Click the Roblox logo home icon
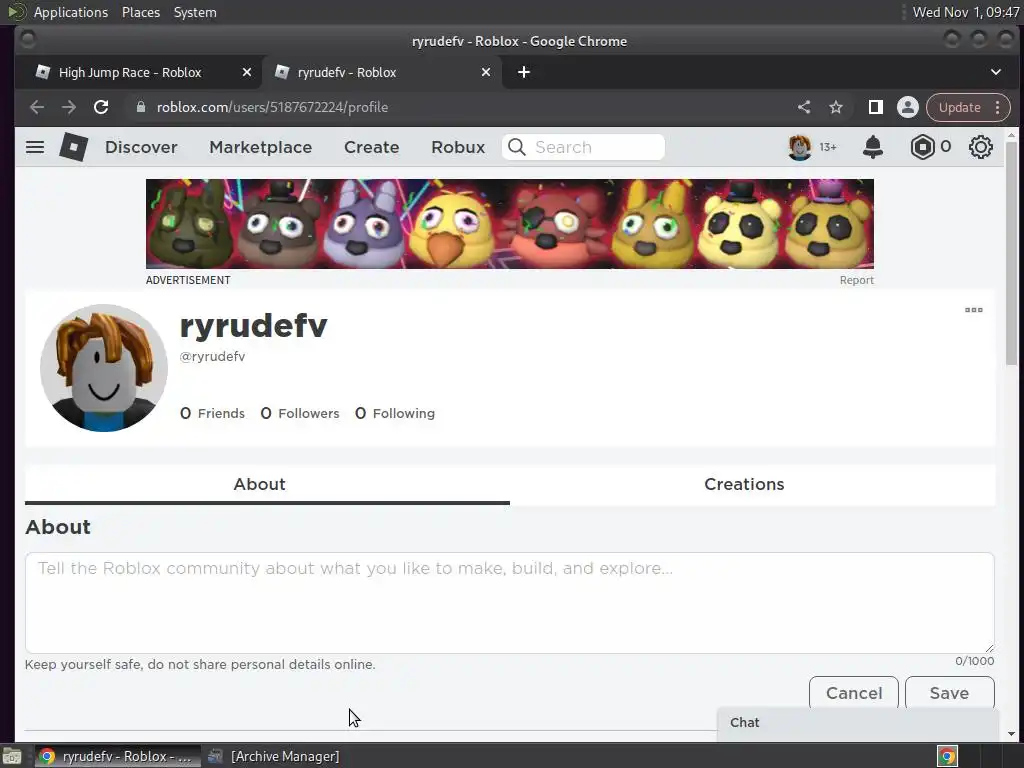Viewport: 1024px width, 768px height. 74,147
